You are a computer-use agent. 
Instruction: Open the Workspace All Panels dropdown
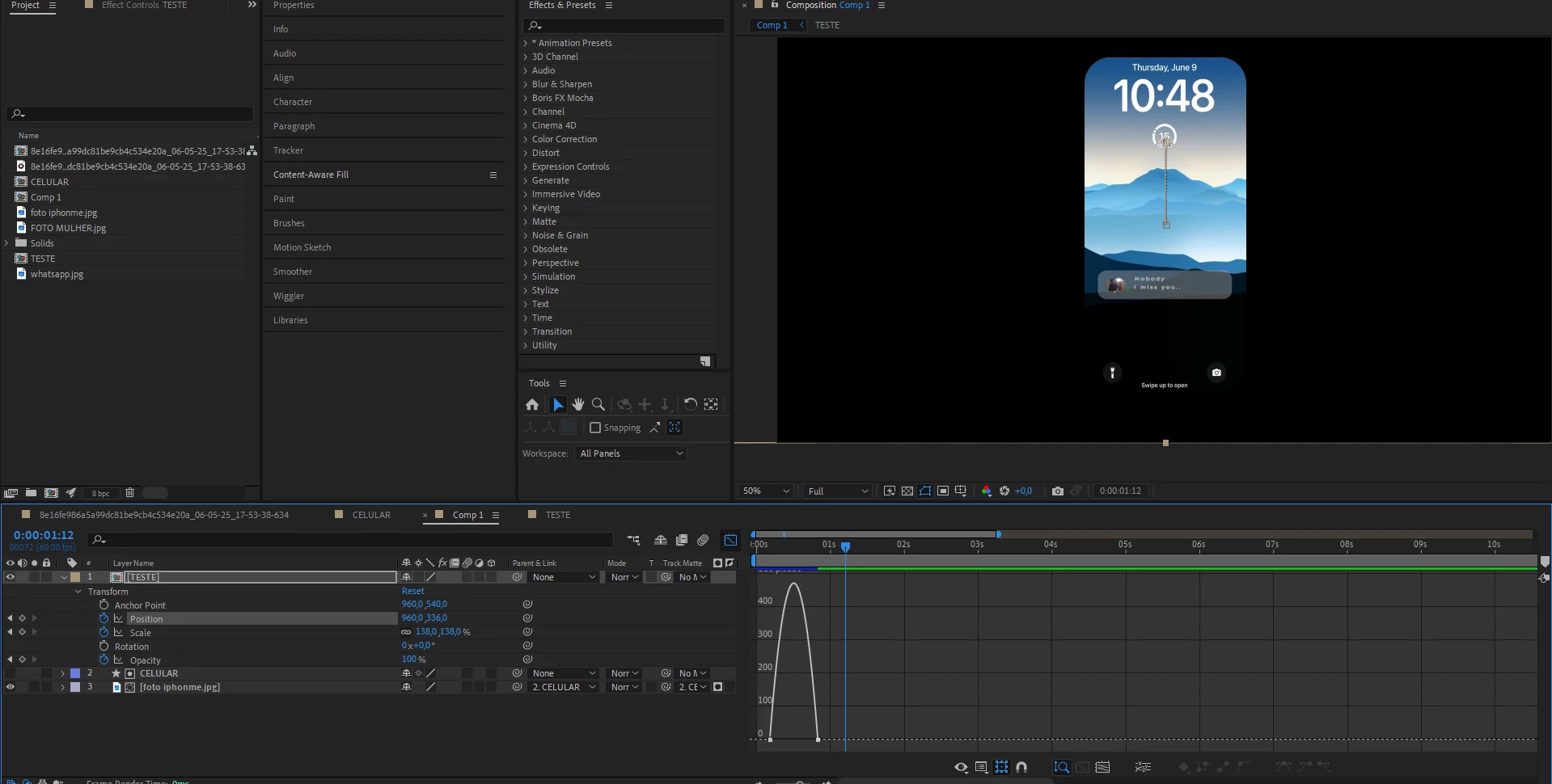631,453
